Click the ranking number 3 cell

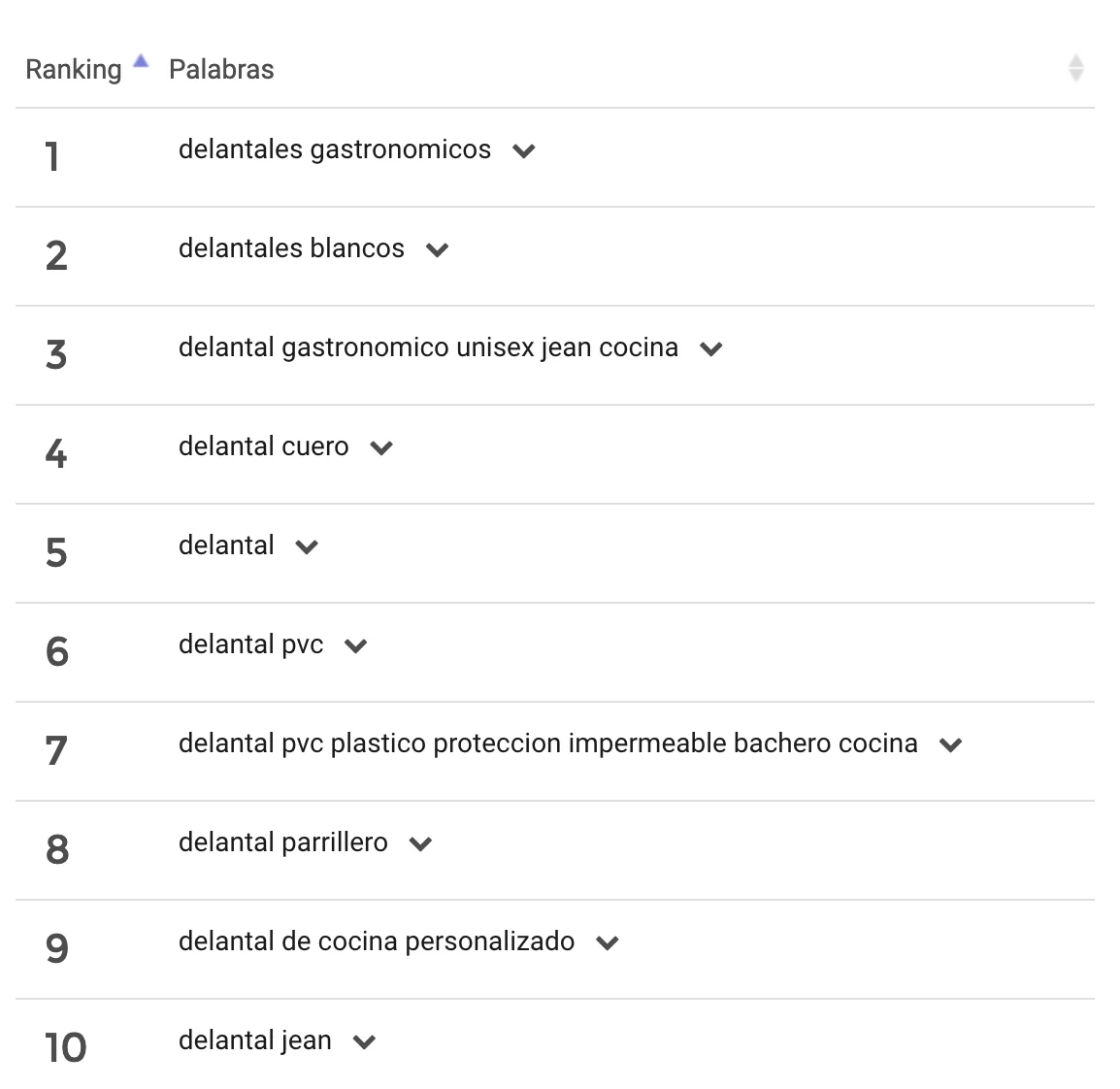tap(56, 355)
